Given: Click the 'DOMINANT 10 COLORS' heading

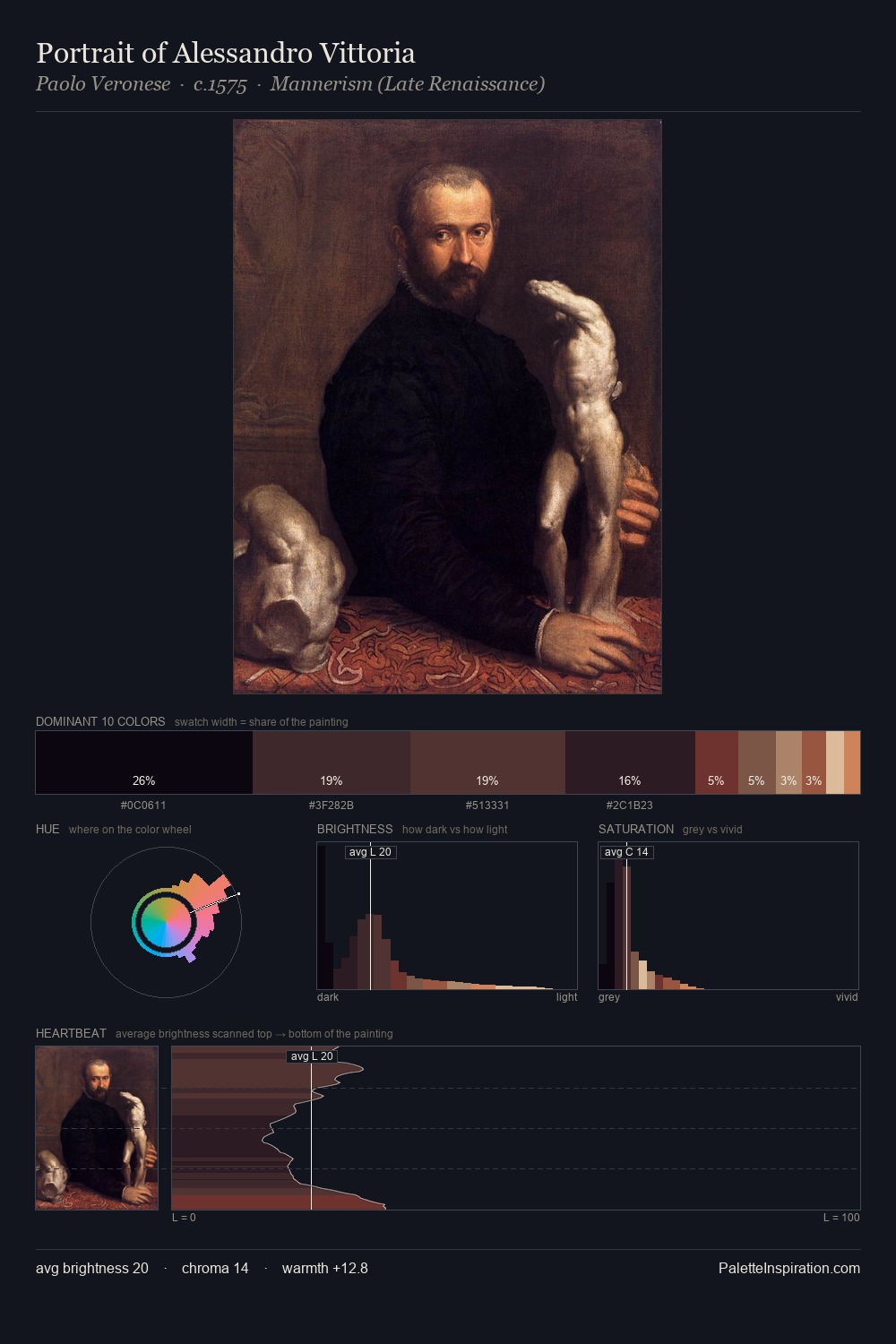Looking at the screenshot, I should tap(100, 721).
